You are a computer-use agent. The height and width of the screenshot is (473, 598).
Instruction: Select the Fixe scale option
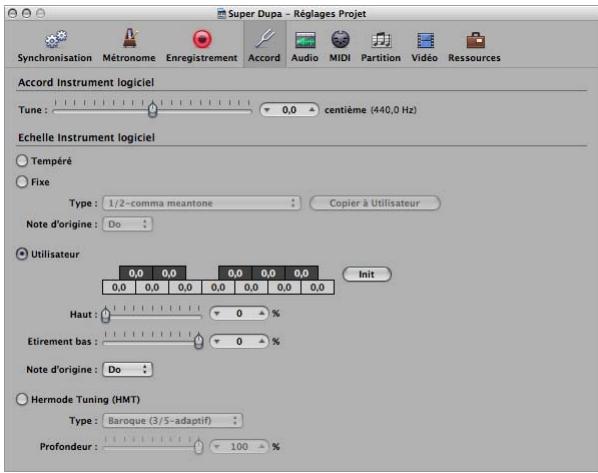pos(22,182)
